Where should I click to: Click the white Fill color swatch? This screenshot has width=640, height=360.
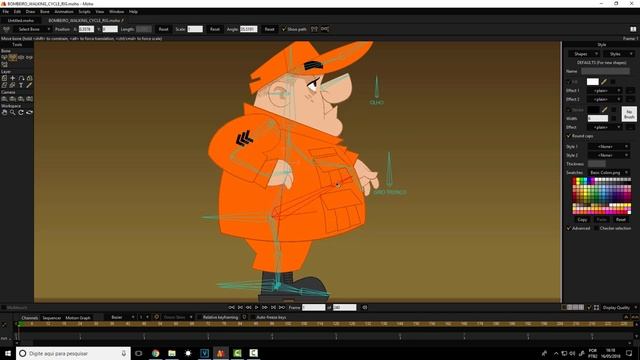(x=593, y=82)
